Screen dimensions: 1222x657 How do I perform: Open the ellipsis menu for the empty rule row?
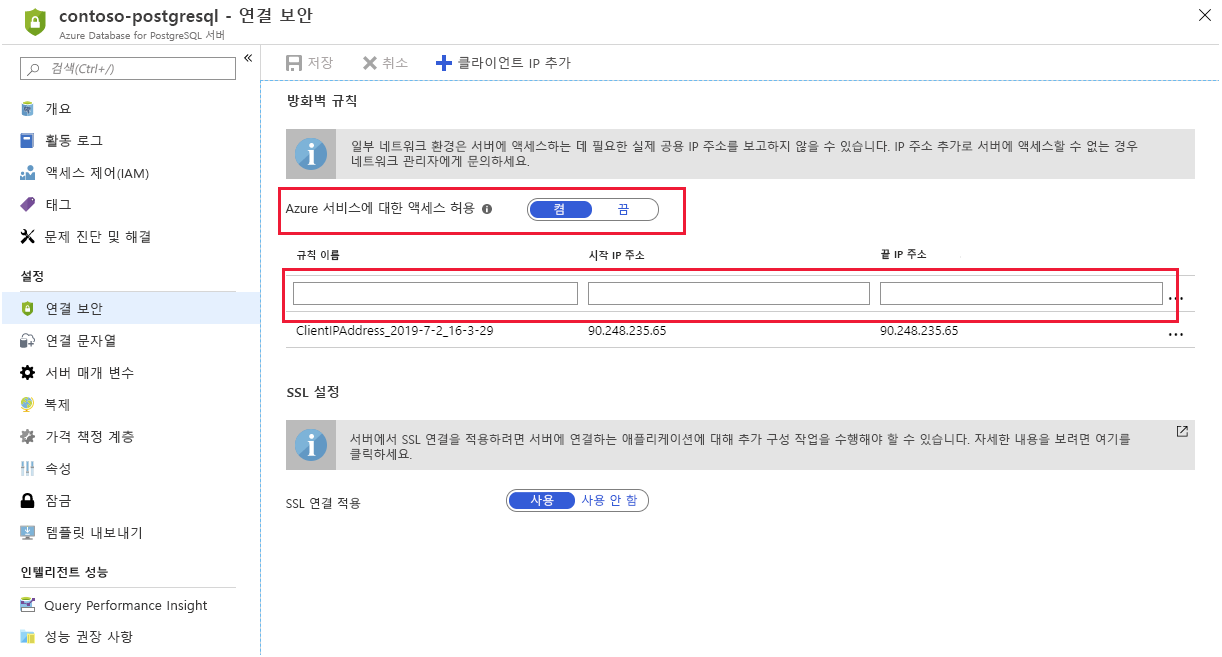coord(1176,298)
